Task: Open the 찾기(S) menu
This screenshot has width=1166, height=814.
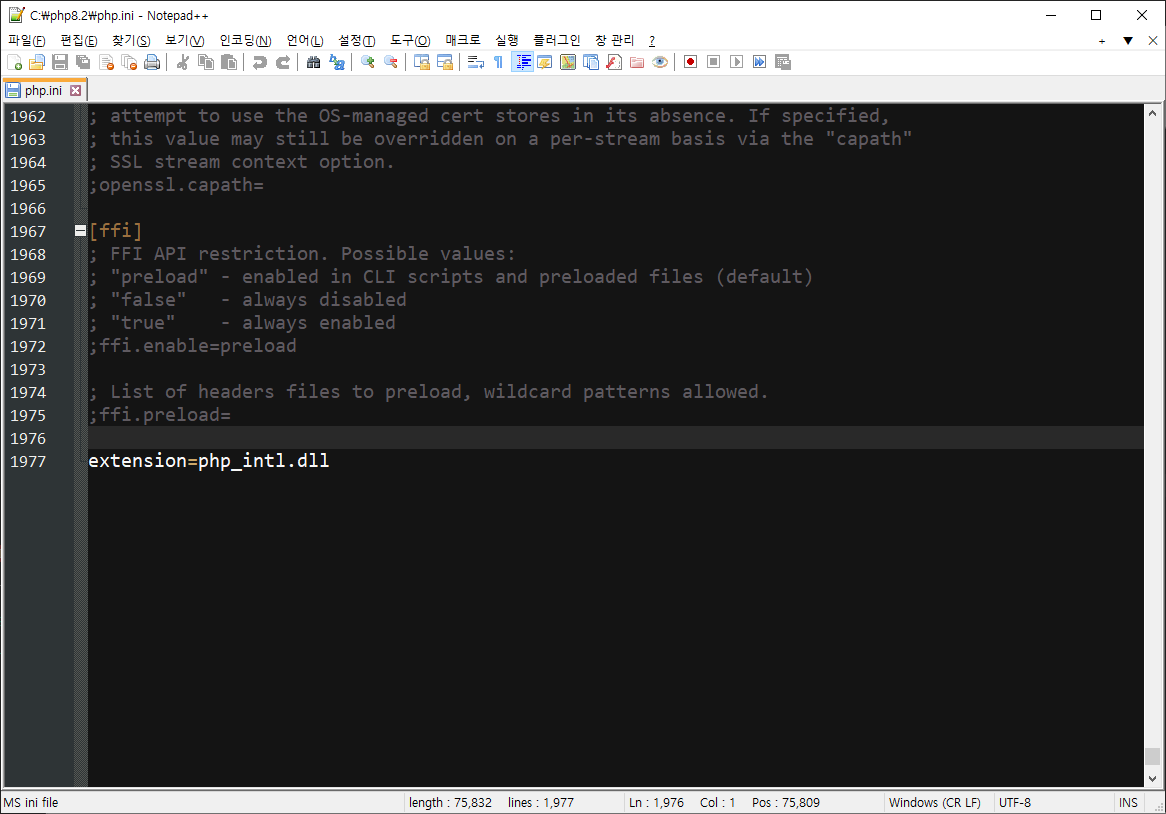Action: [x=131, y=40]
